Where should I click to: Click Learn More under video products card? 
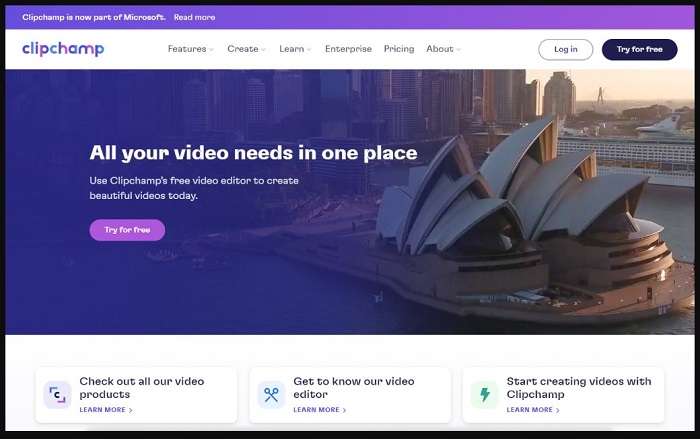click(106, 410)
